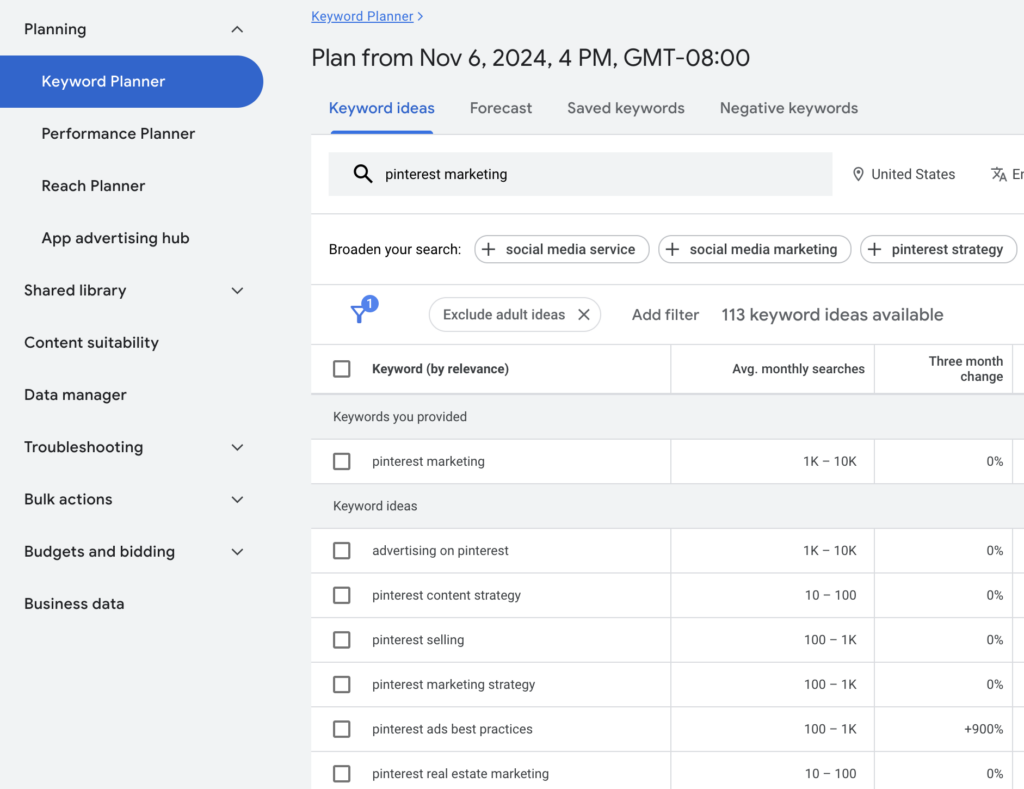The height and width of the screenshot is (789, 1024).
Task: Switch to the Saved keywords tab
Action: tap(626, 108)
